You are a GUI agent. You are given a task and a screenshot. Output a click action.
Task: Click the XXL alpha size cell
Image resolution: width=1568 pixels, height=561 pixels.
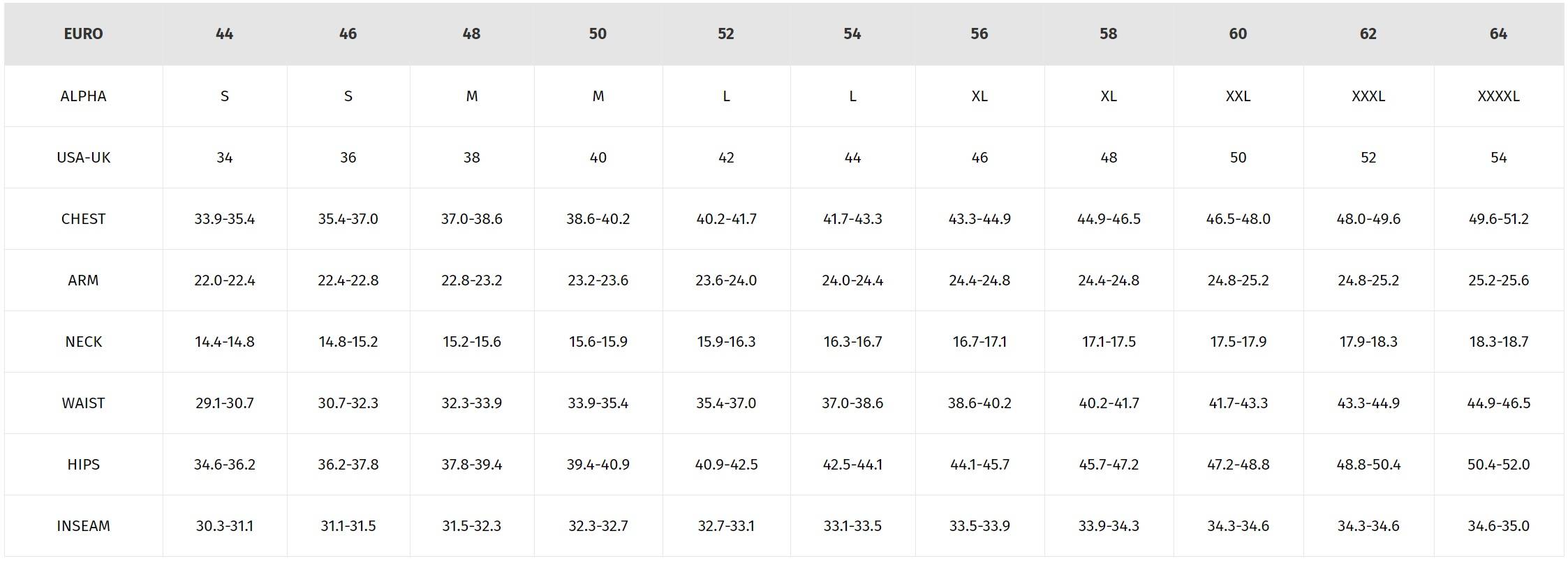coord(1238,96)
